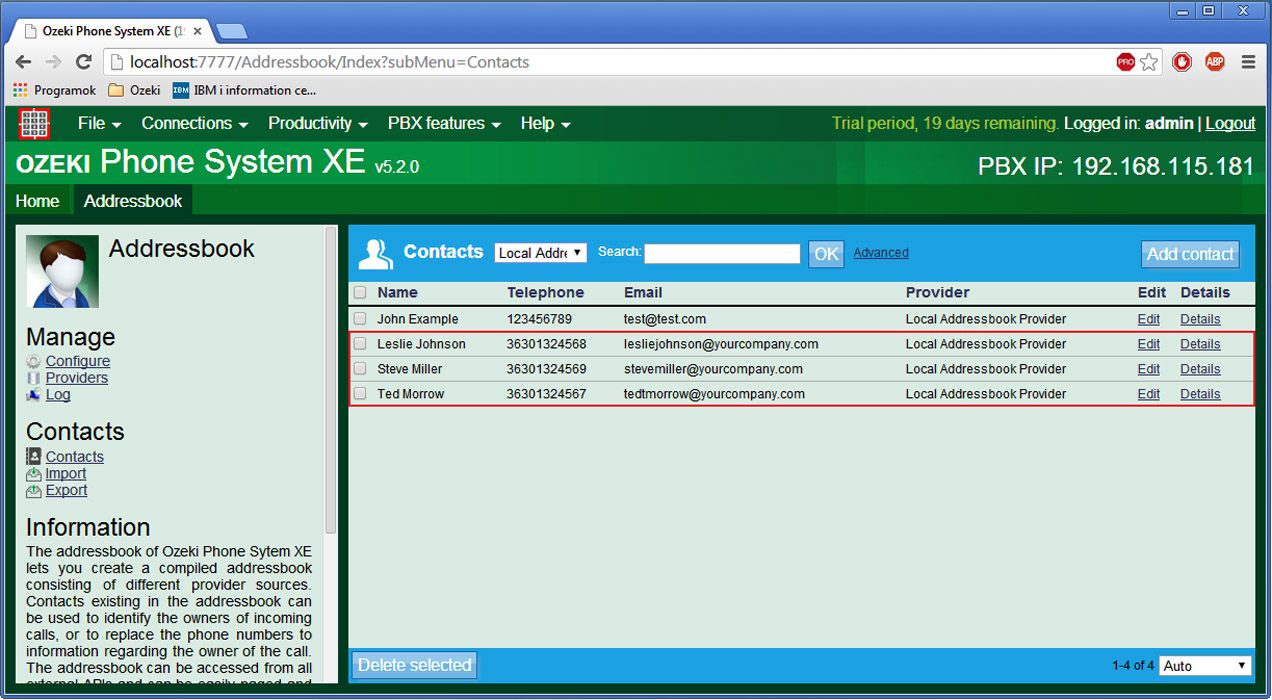Screen dimensions: 1272x700
Task: Switch to the Home tab
Action: [x=37, y=201]
